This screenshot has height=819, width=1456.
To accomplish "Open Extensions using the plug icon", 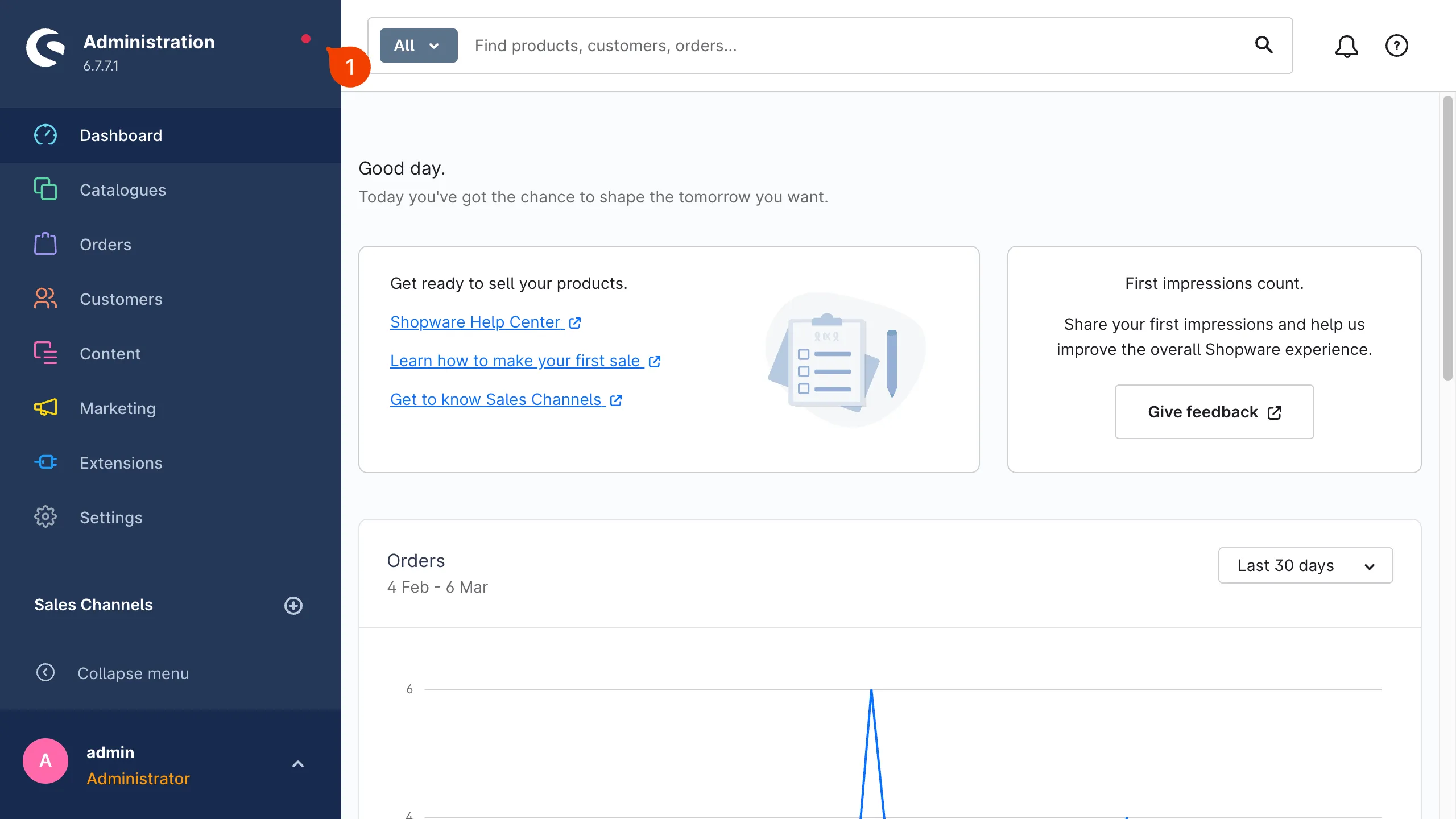I will click(x=45, y=462).
